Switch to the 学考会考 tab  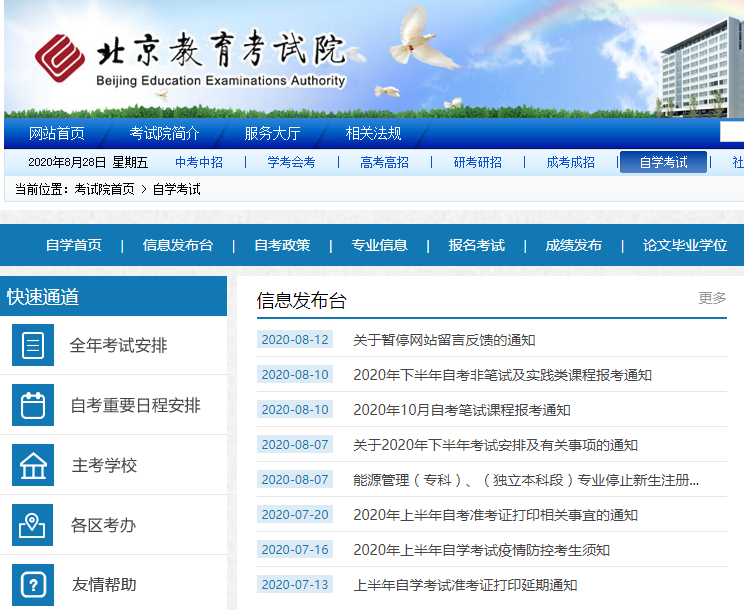pyautogui.click(x=291, y=162)
